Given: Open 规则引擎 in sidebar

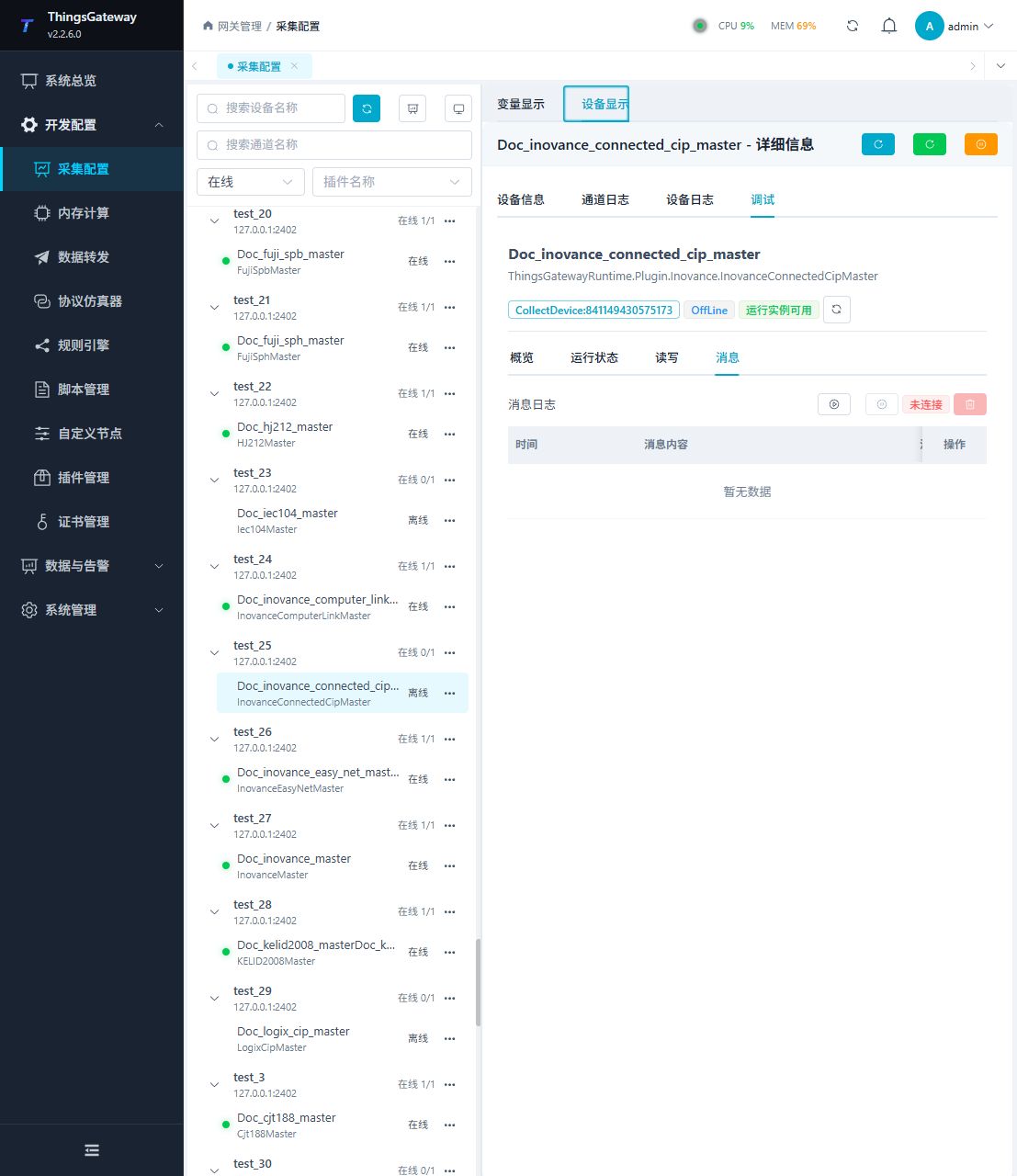Looking at the screenshot, I should (92, 345).
